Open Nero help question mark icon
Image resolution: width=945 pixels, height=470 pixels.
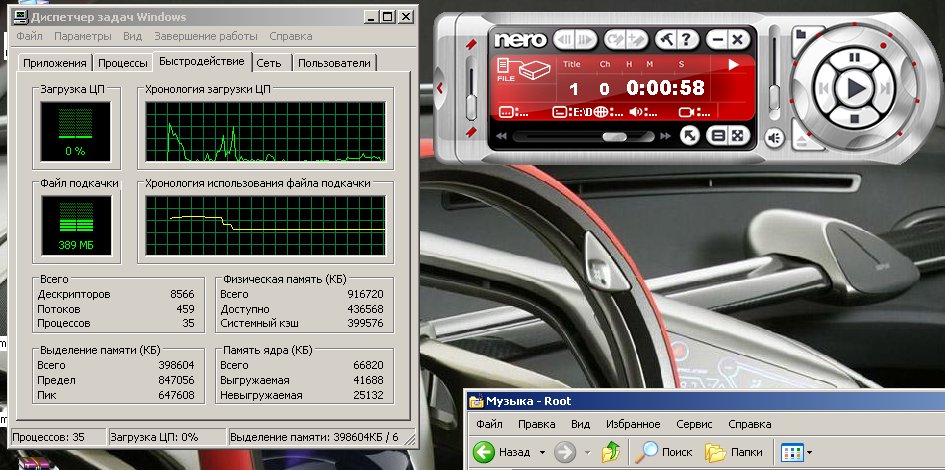coord(686,39)
